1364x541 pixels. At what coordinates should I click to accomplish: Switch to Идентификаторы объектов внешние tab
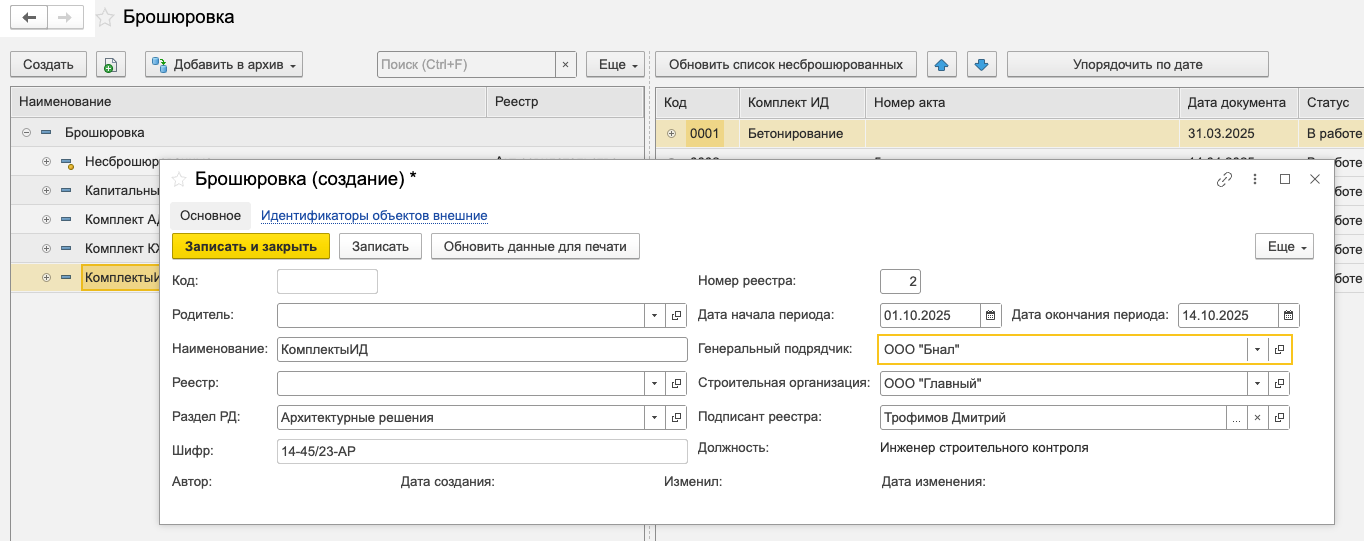coord(374,215)
